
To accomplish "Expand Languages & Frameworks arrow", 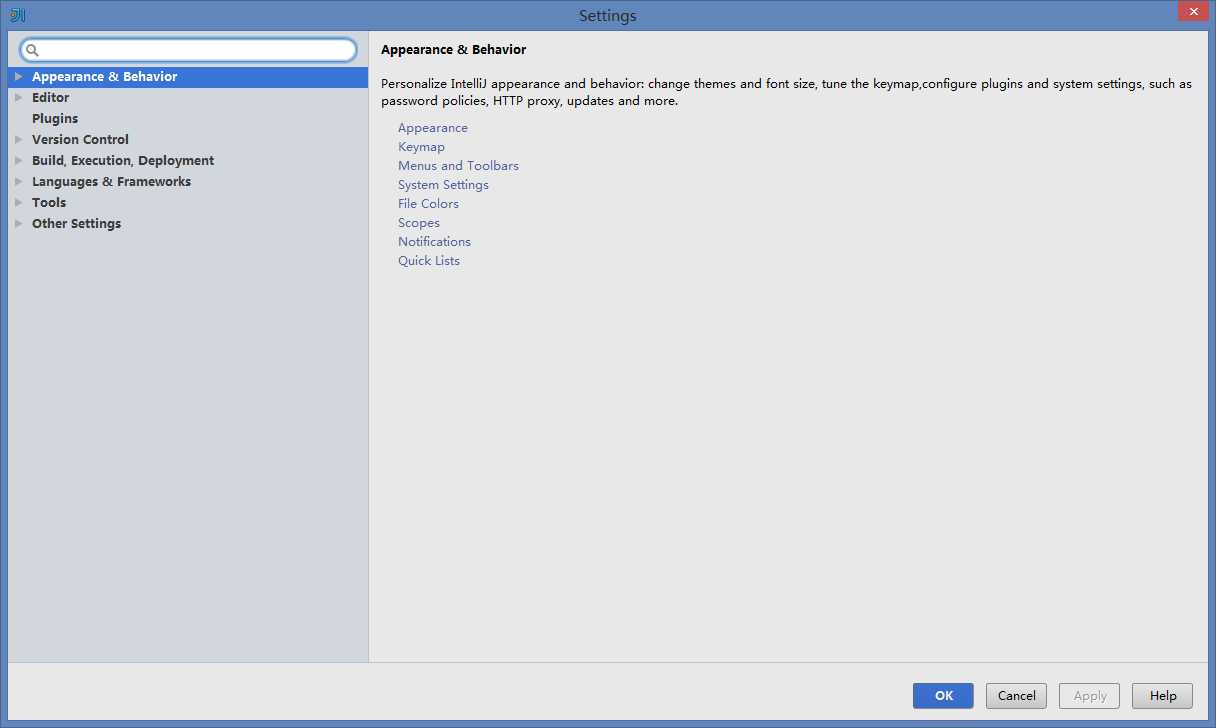I will (18, 182).
